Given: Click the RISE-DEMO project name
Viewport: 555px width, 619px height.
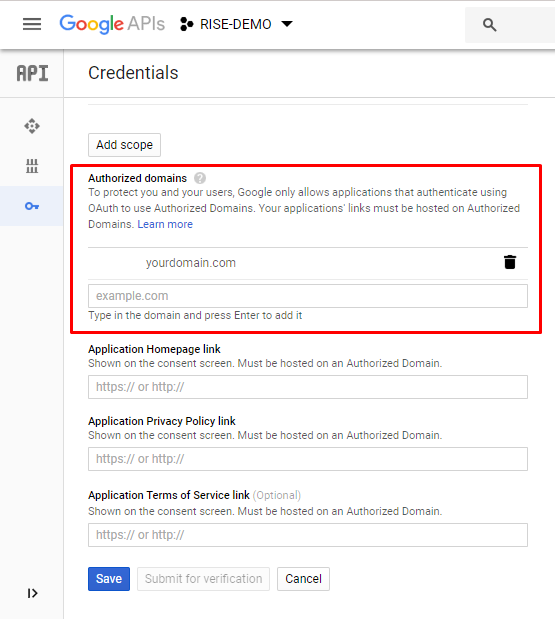Looking at the screenshot, I should [236, 24].
